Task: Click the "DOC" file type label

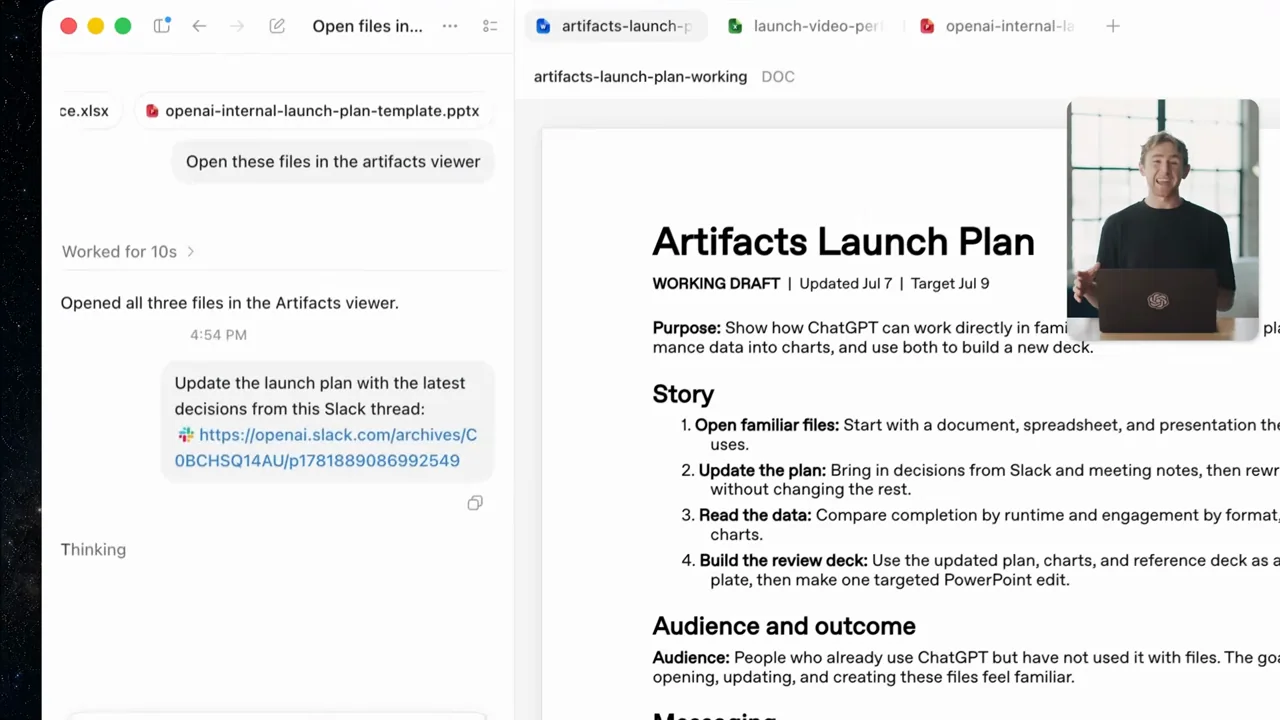Action: [x=778, y=77]
